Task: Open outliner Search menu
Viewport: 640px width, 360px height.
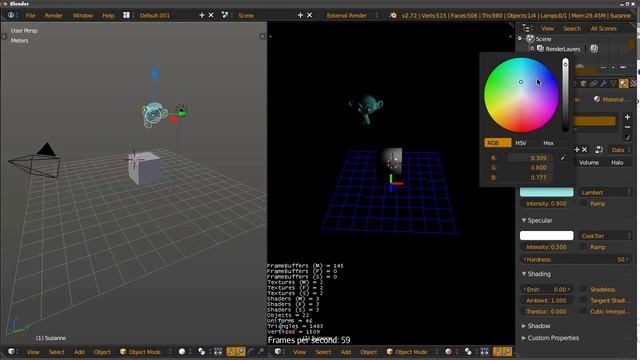Action: [x=572, y=29]
